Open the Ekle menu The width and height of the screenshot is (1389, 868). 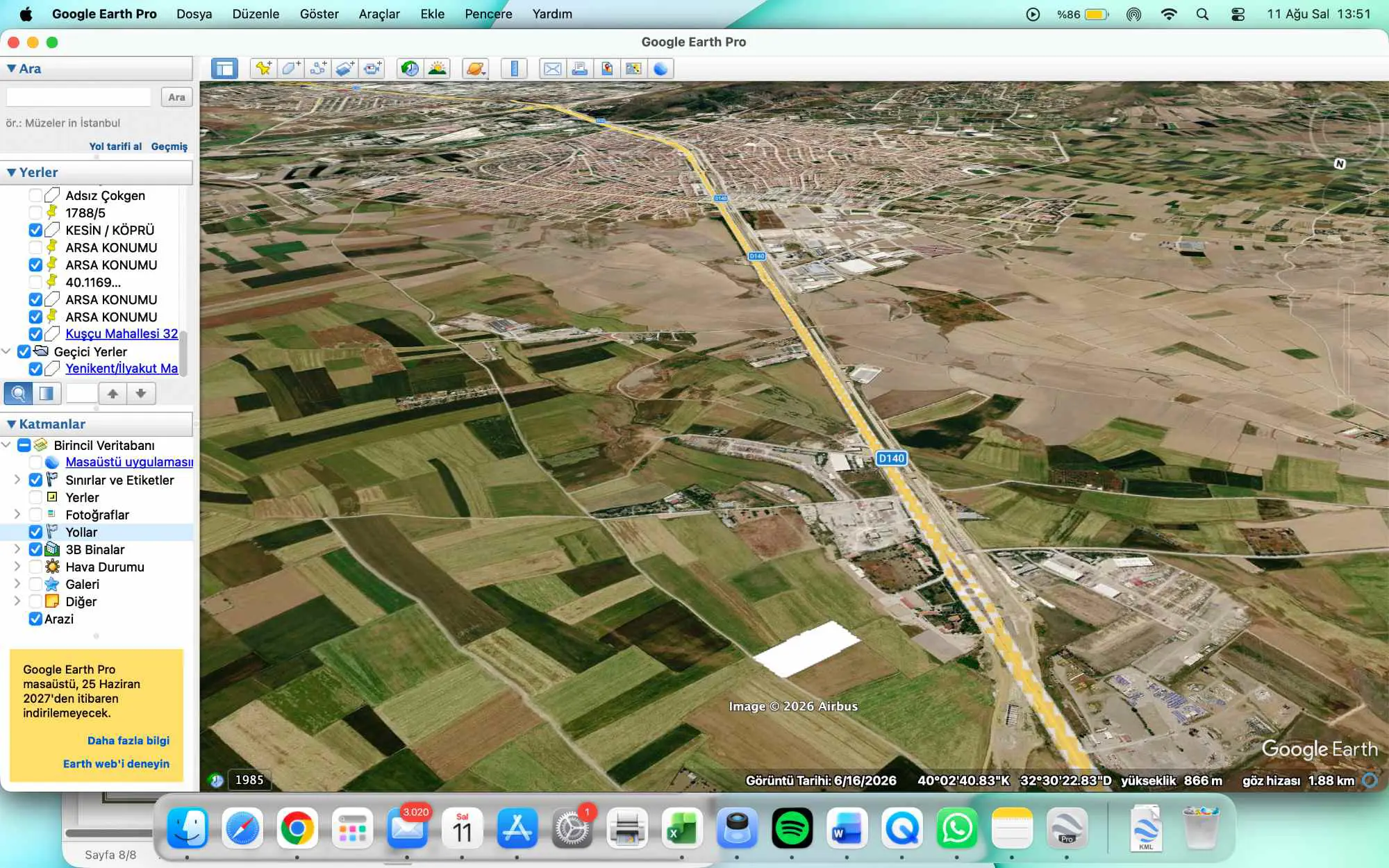pos(432,14)
